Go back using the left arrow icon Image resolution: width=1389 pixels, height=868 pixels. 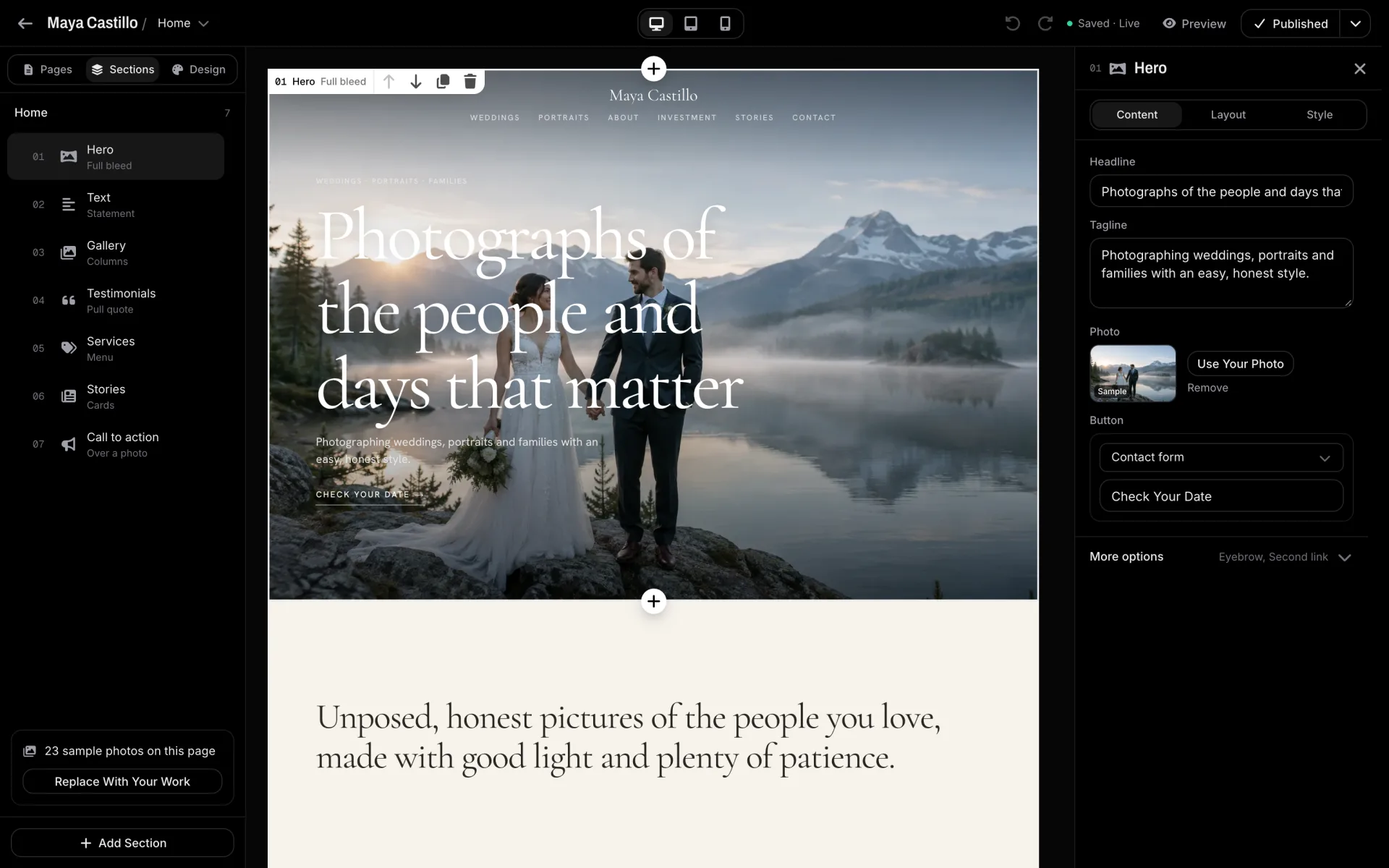[25, 23]
